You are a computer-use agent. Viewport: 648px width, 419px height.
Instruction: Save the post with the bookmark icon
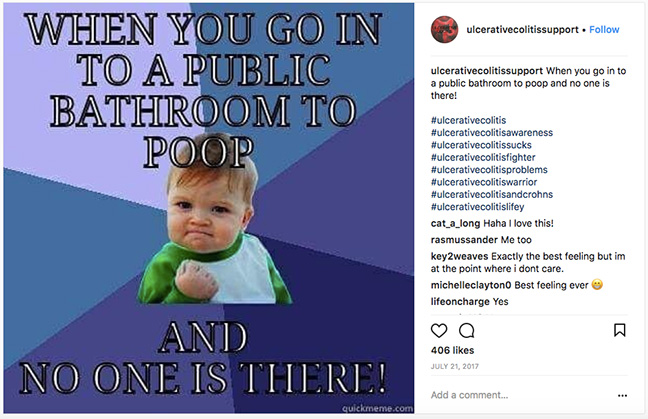[x=619, y=330]
